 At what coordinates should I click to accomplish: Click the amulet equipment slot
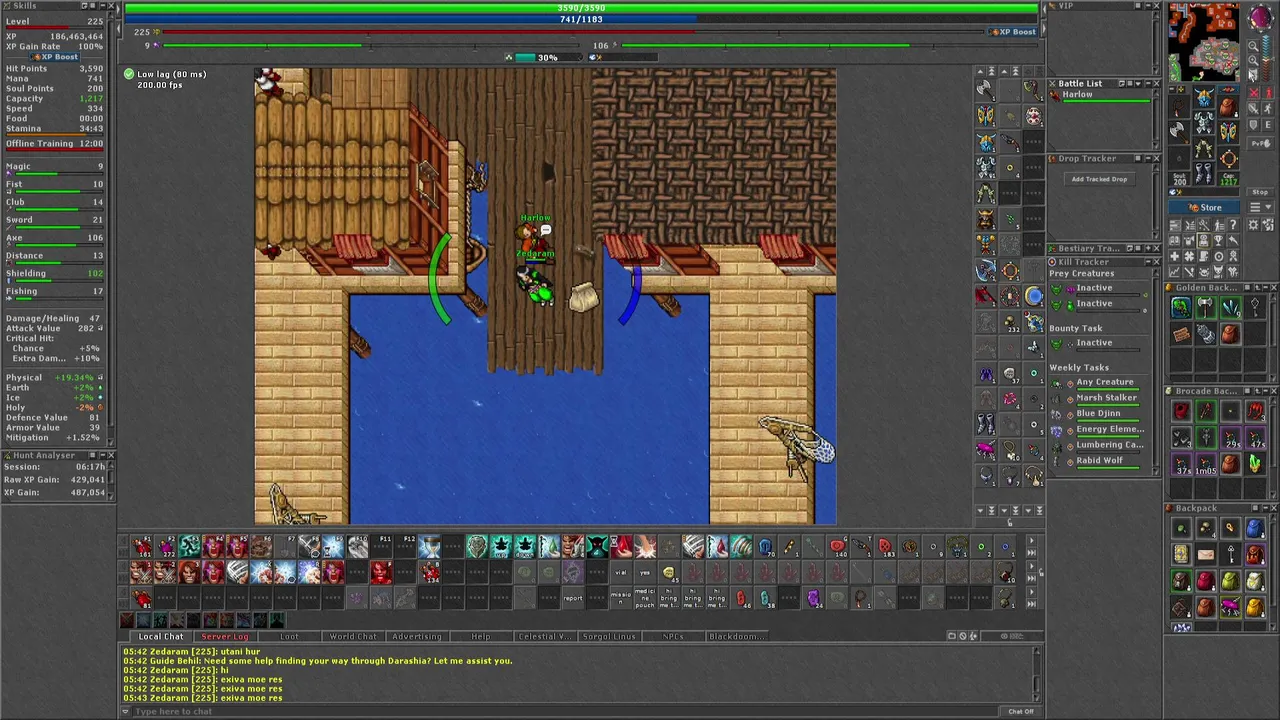click(x=1179, y=108)
